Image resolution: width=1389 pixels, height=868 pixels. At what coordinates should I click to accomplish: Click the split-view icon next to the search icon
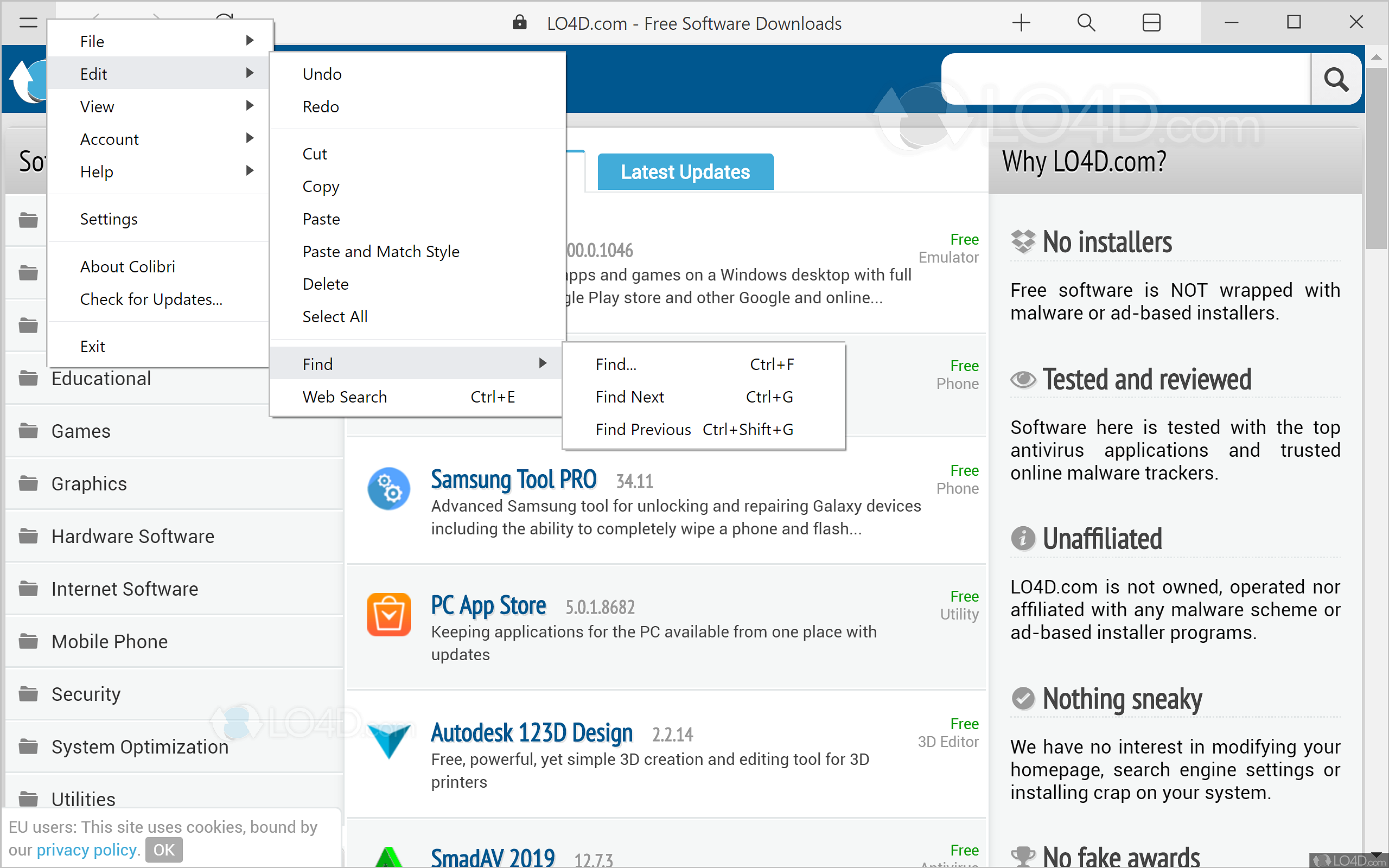(x=1151, y=23)
